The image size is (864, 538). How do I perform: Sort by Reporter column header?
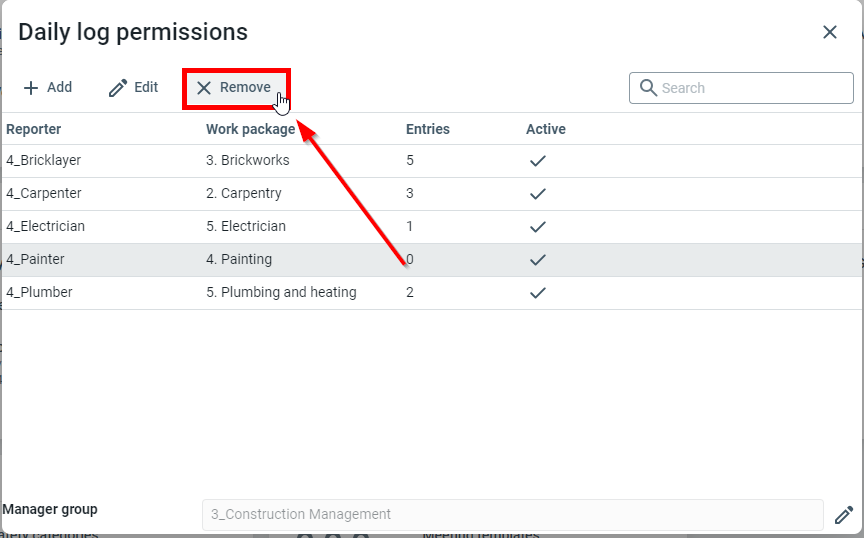tap(34, 129)
